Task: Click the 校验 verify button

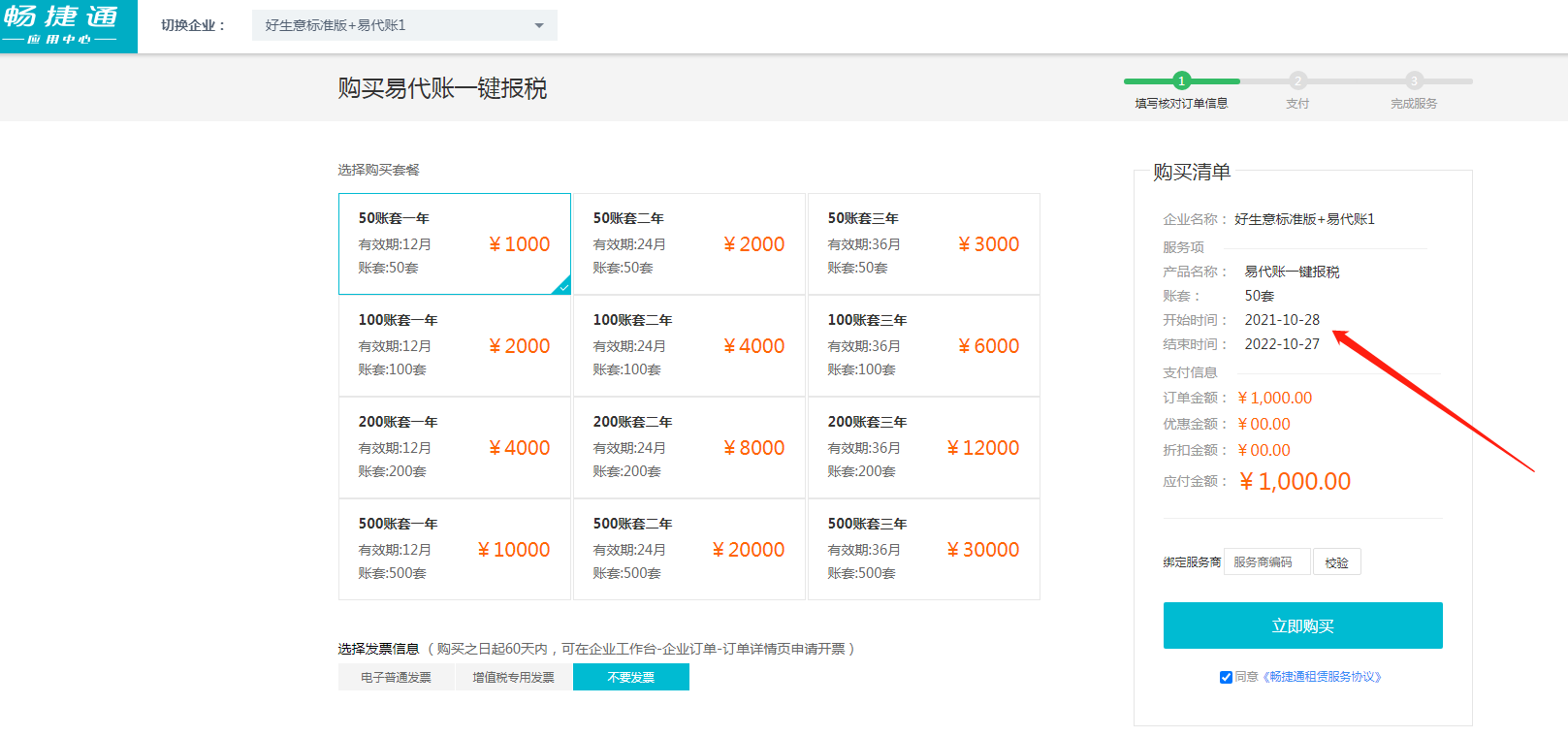Action: click(1336, 562)
